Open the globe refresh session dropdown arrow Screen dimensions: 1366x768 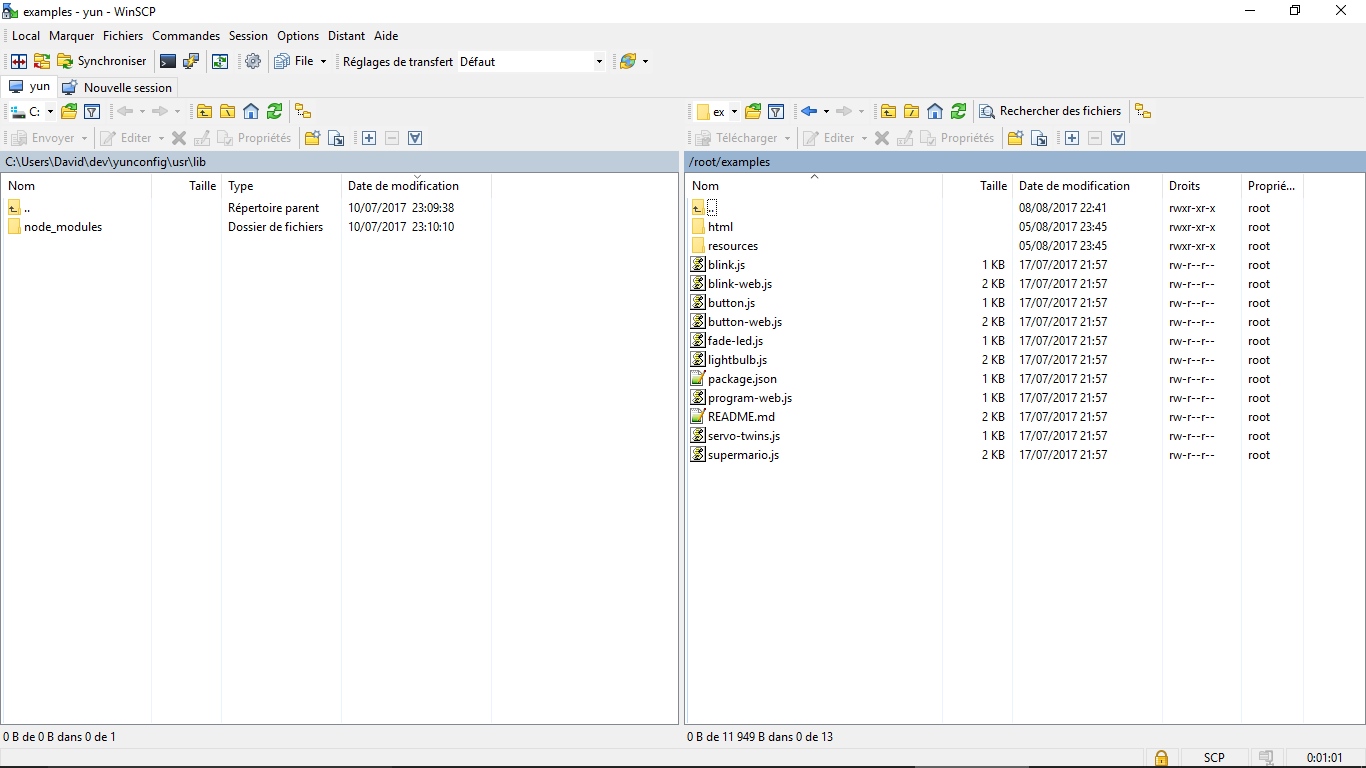click(x=645, y=61)
